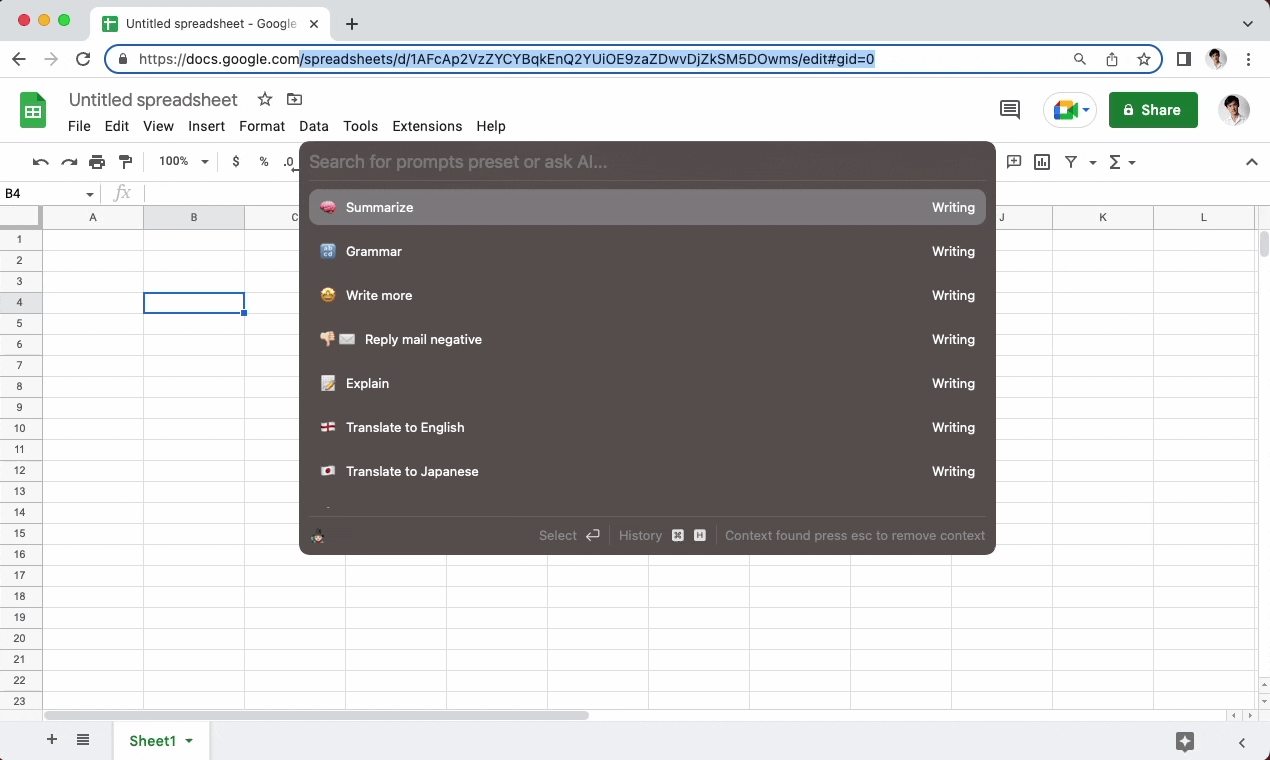Screen dimensions: 1270x760
Task: Choose the Translate to Japanese preset
Action: pos(647,471)
